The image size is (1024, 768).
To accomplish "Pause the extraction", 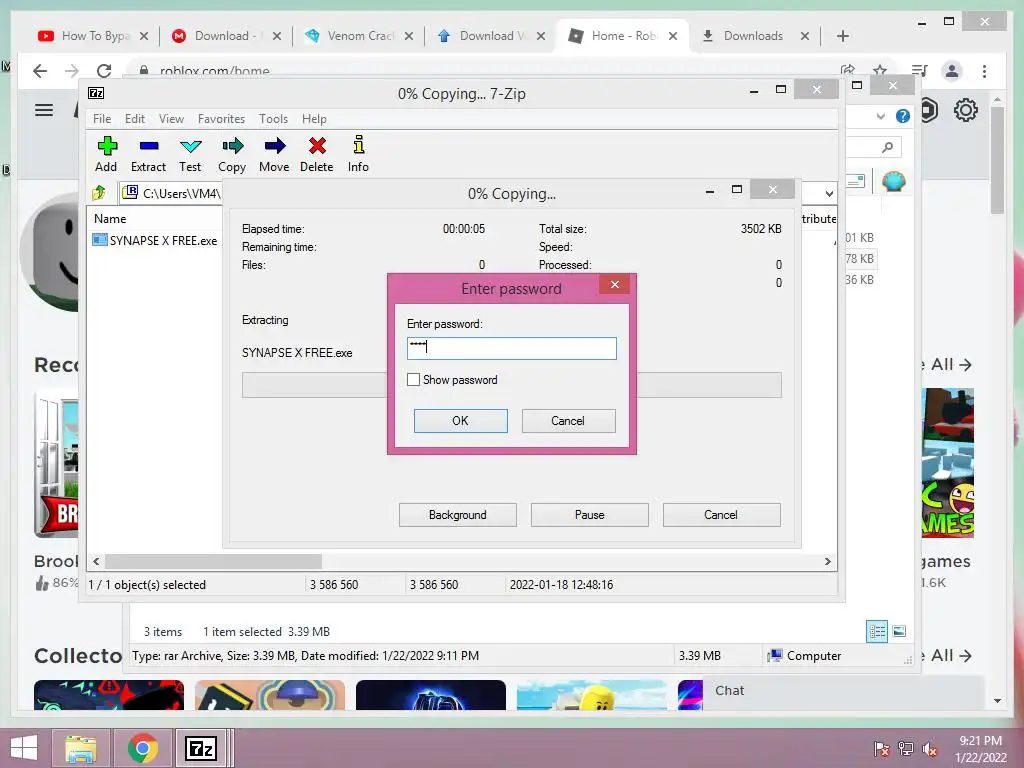I will pyautogui.click(x=589, y=515).
